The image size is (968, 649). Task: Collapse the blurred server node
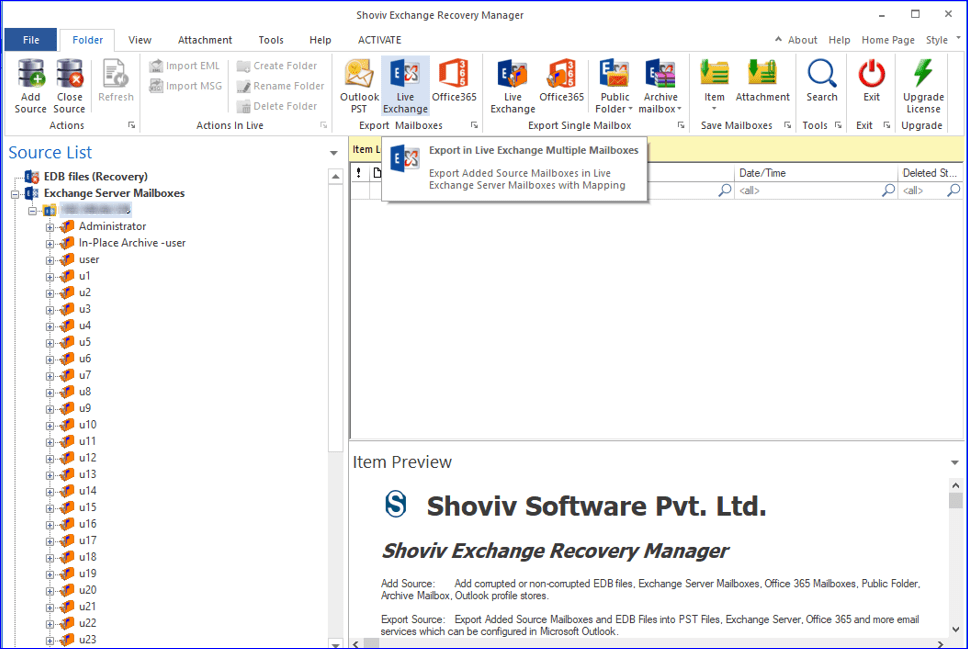click(x=32, y=211)
